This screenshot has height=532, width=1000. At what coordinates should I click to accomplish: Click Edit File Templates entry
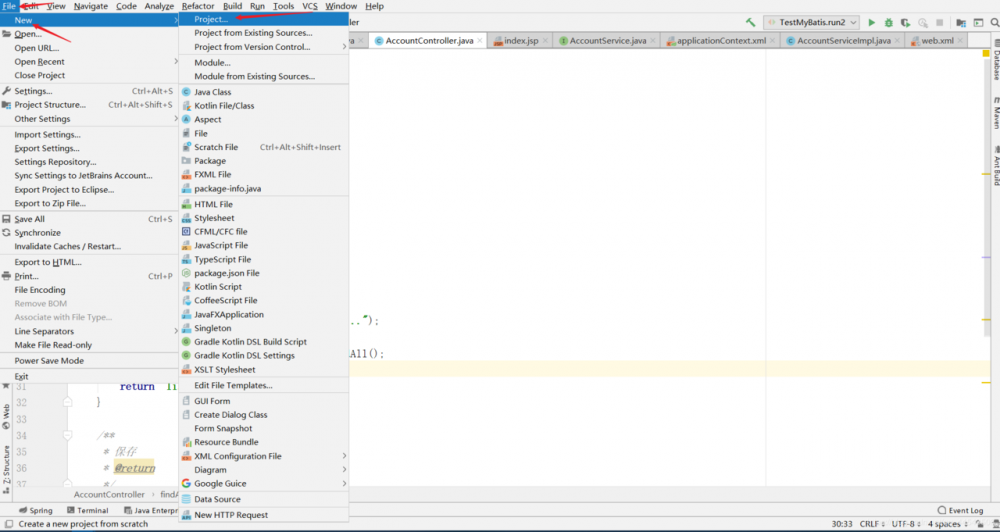click(263, 385)
